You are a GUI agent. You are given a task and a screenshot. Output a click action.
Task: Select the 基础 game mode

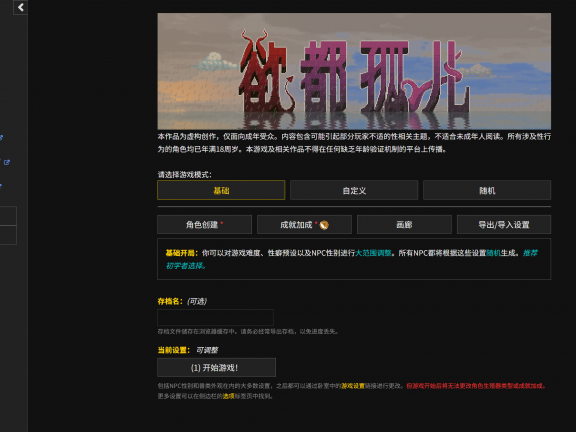click(221, 190)
